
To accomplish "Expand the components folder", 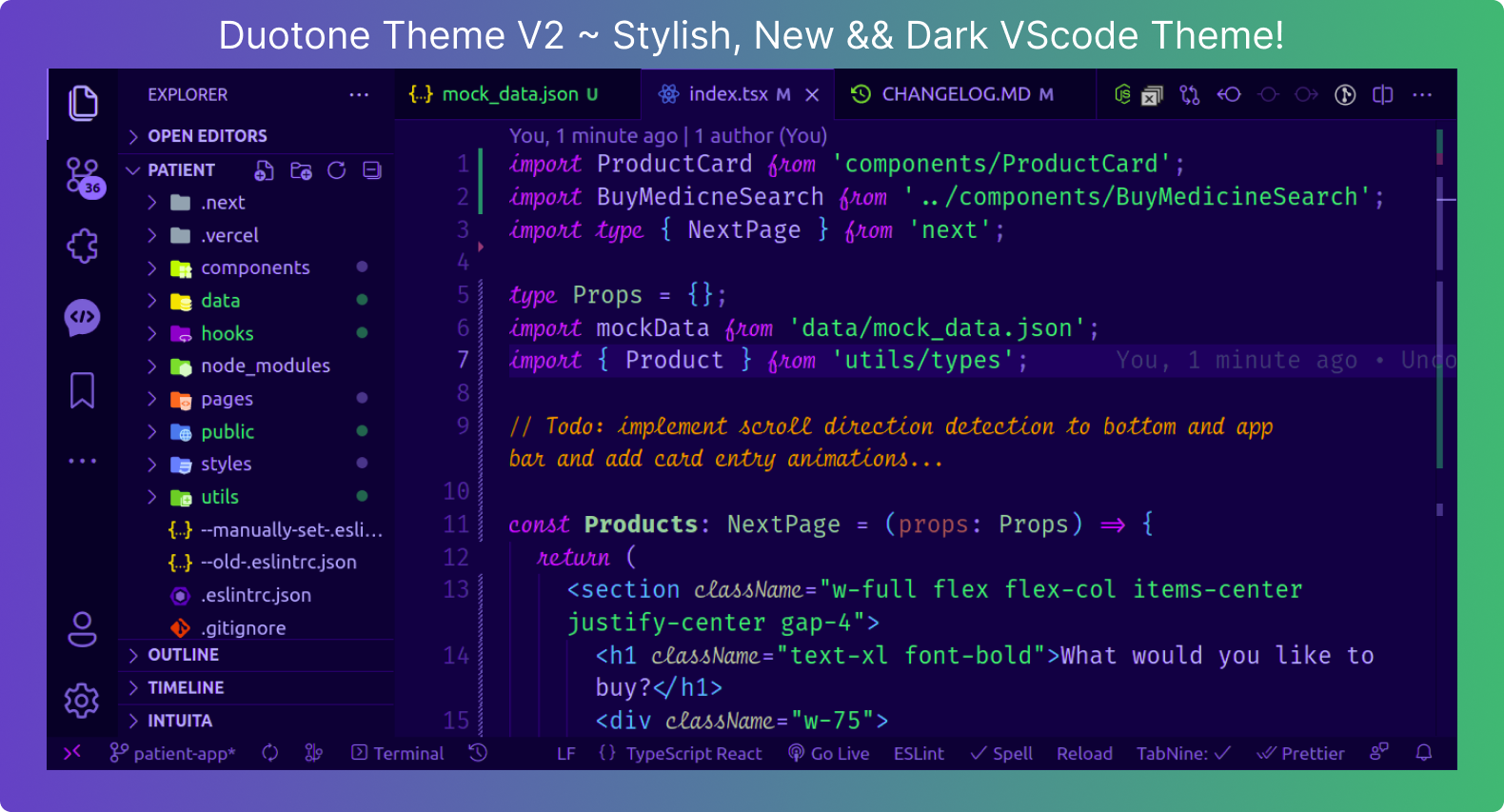I will [257, 267].
